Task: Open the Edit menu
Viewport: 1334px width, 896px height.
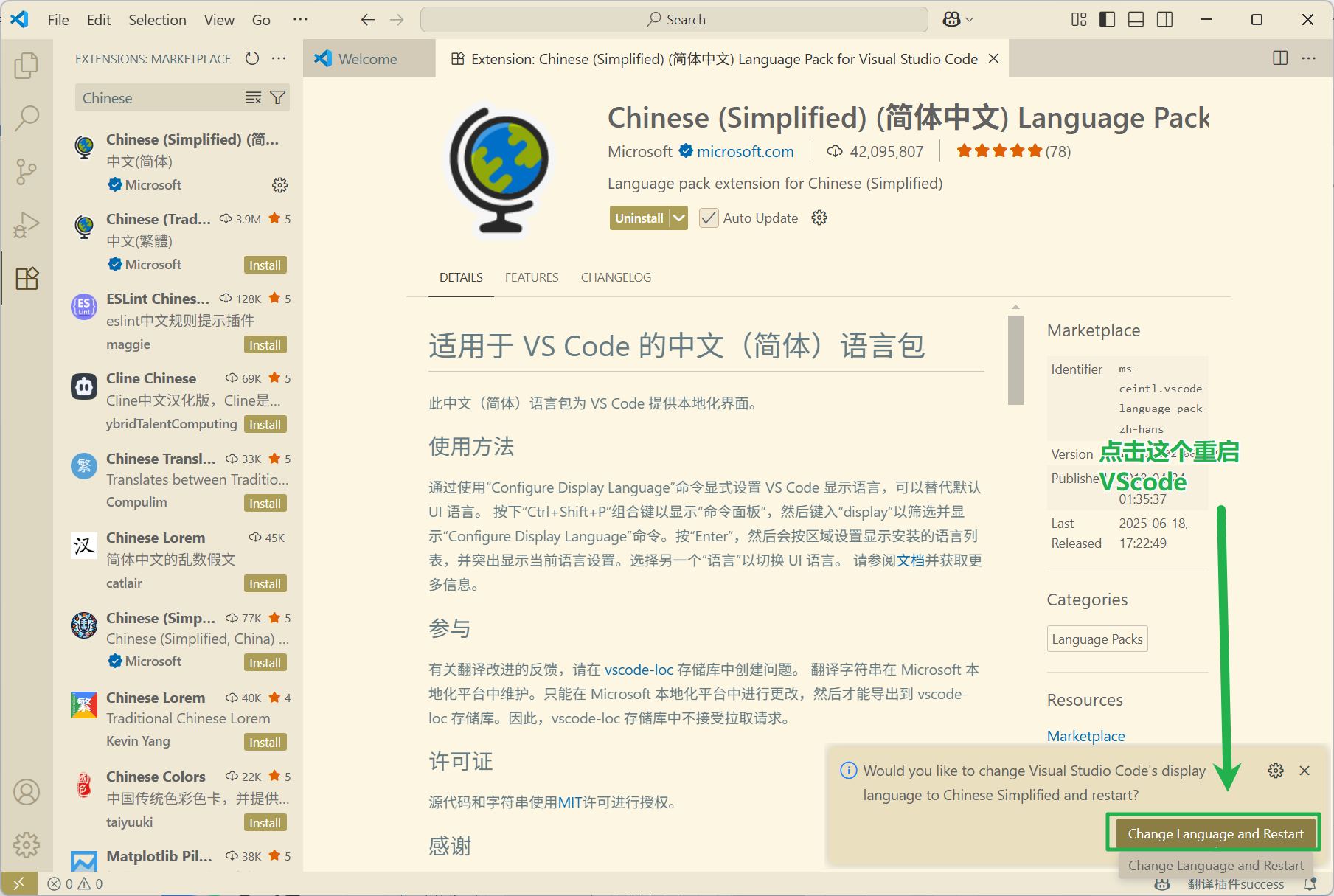Action: (x=99, y=20)
